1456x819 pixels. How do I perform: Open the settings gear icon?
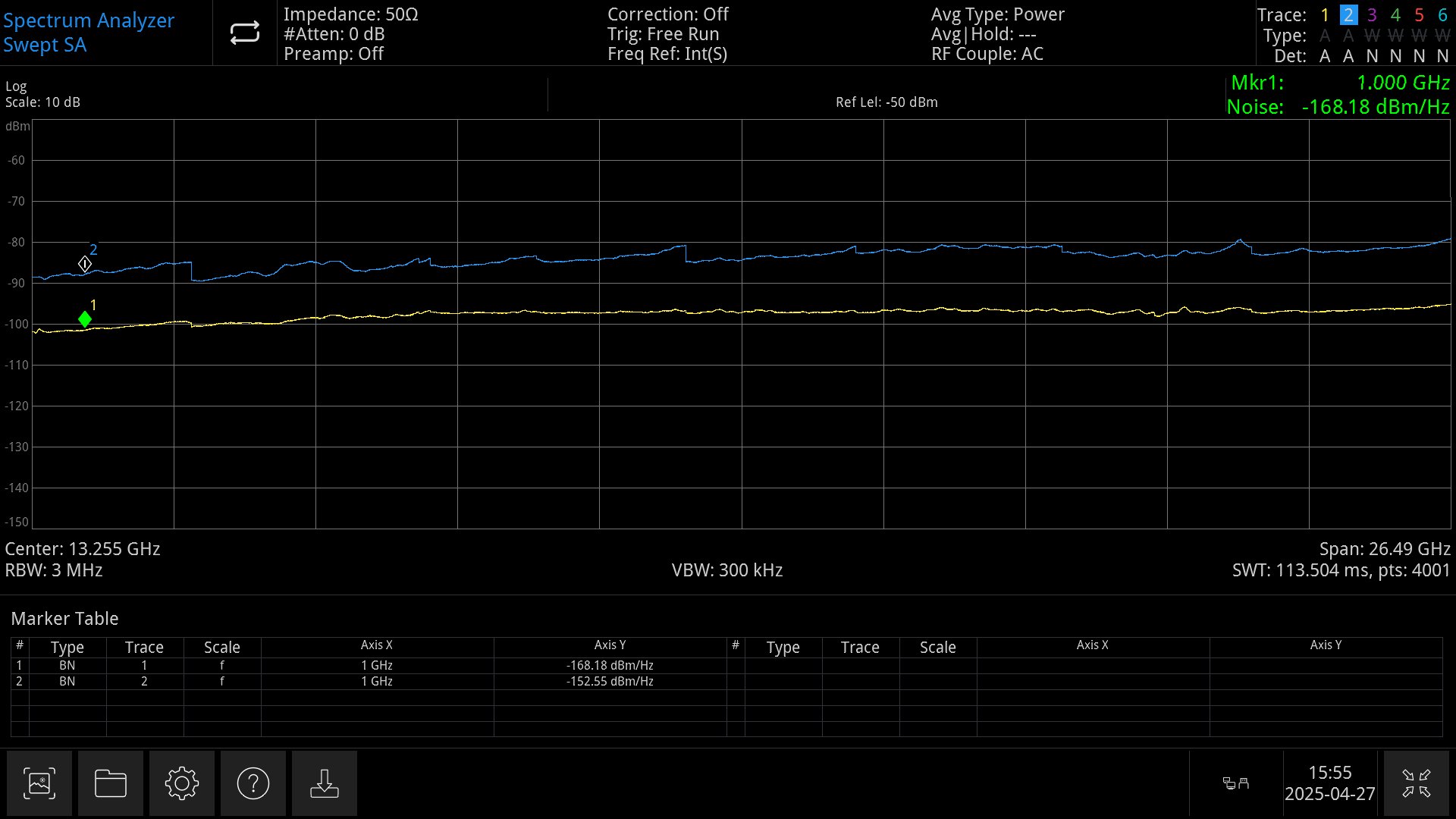coord(181,783)
